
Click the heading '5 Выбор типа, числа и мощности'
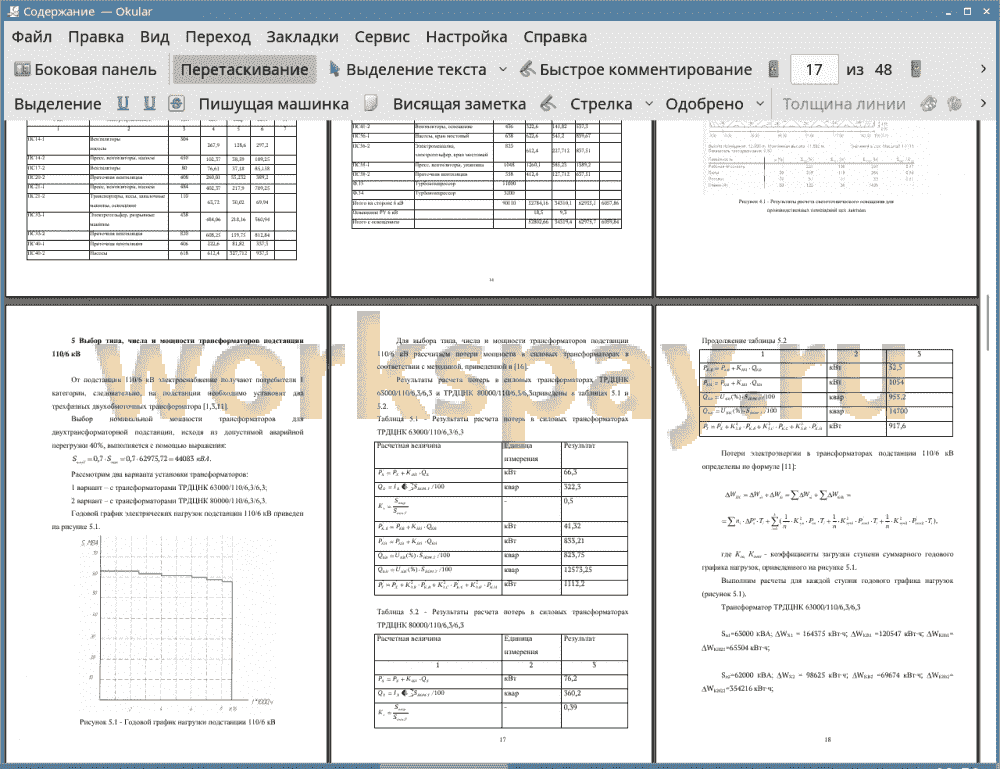177,347
